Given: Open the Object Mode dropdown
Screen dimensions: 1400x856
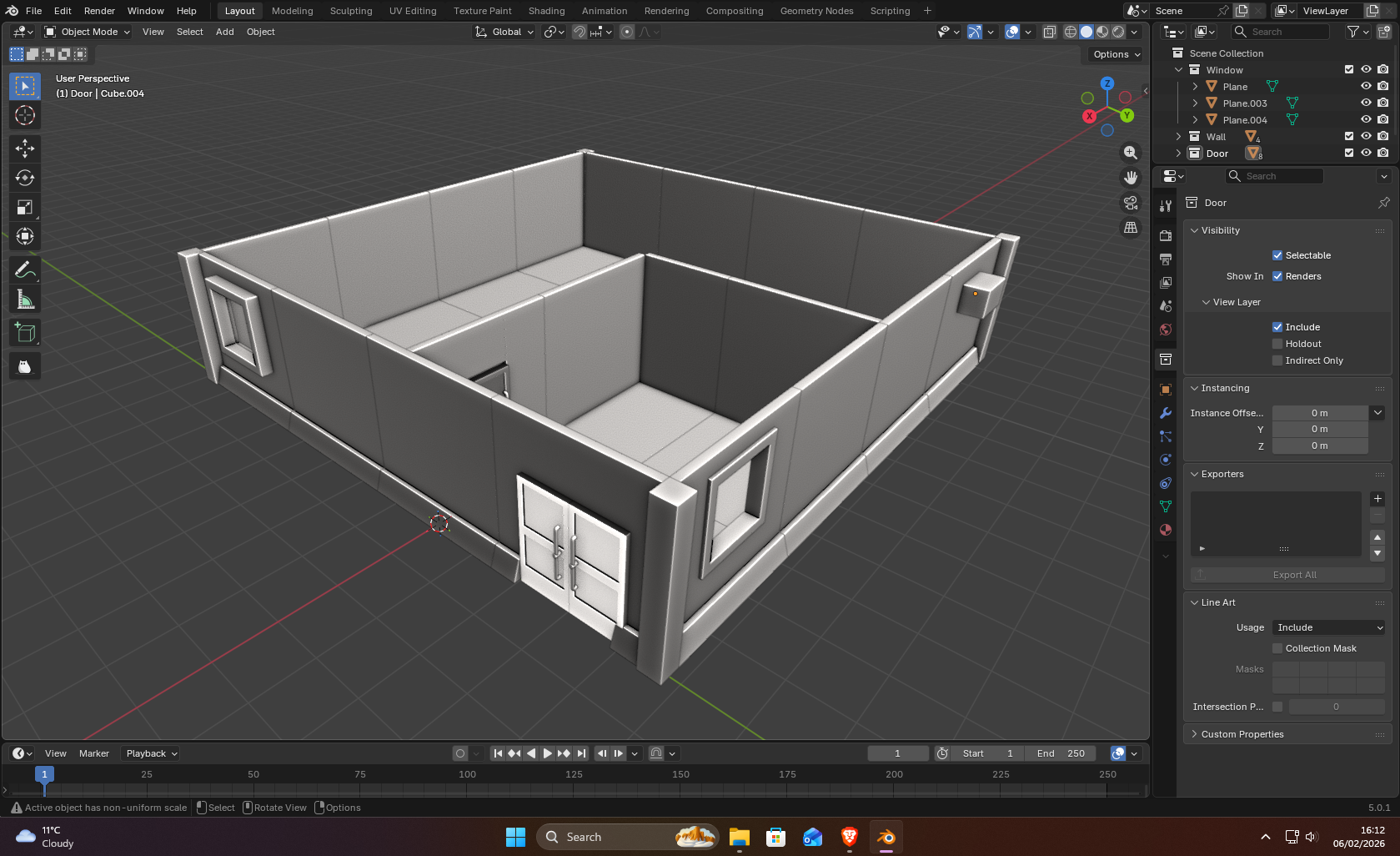Looking at the screenshot, I should (x=88, y=32).
